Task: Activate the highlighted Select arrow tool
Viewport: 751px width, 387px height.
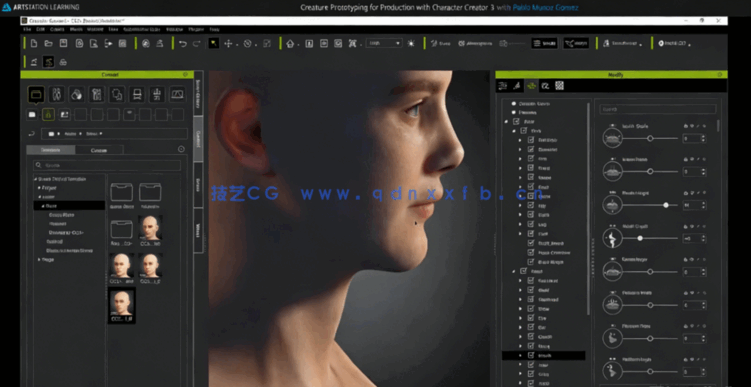Action: pyautogui.click(x=214, y=44)
